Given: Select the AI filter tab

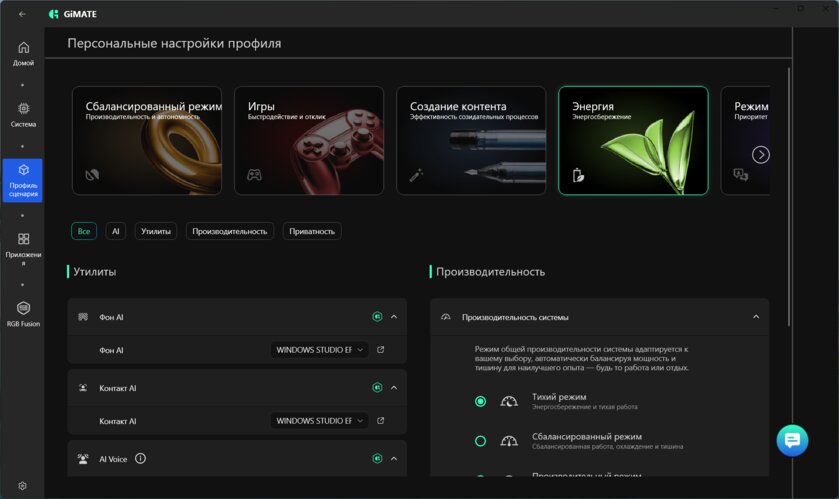Looking at the screenshot, I should point(116,231).
